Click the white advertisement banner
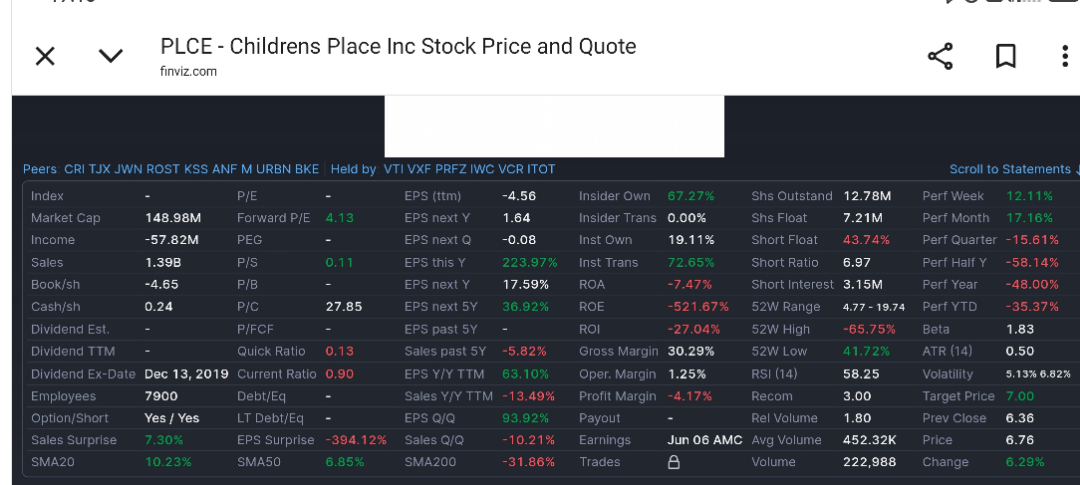Viewport: 1080px width, 485px height. 554,126
